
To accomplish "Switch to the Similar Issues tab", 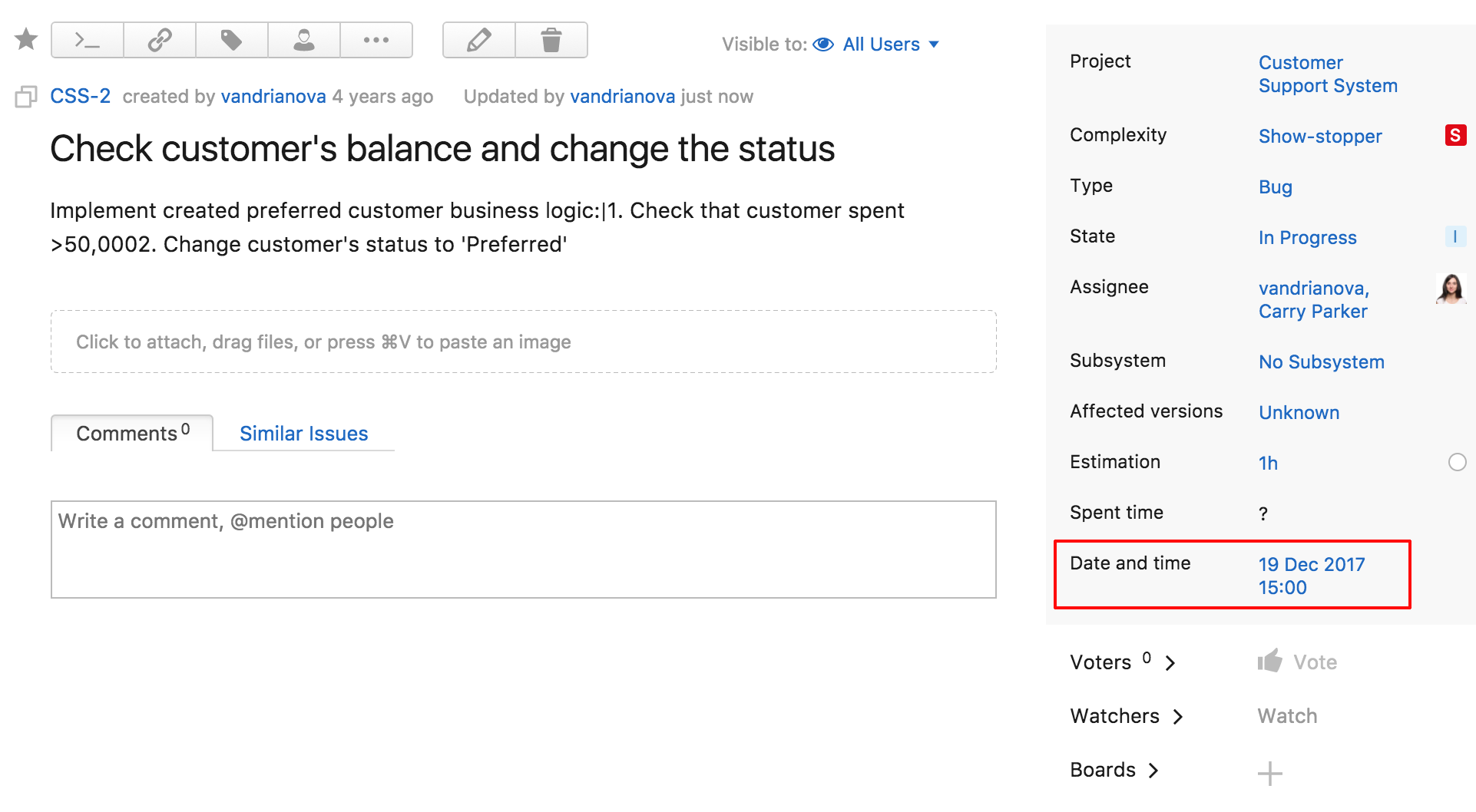I will click(303, 434).
